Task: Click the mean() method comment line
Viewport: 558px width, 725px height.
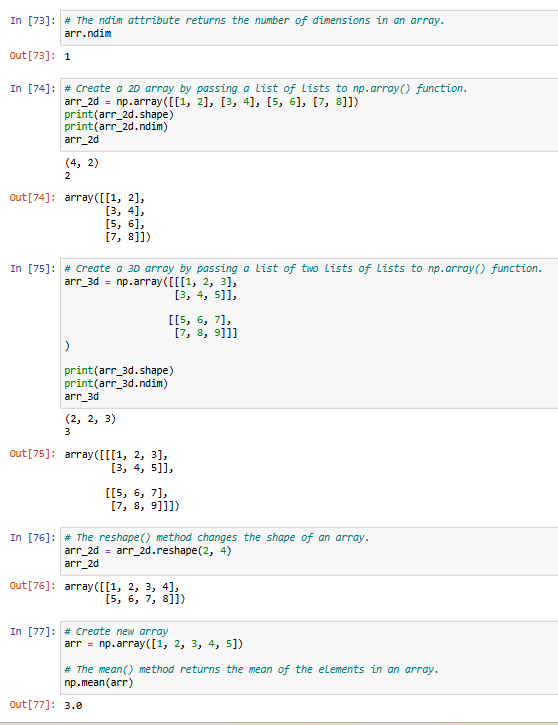Action: pos(251,670)
